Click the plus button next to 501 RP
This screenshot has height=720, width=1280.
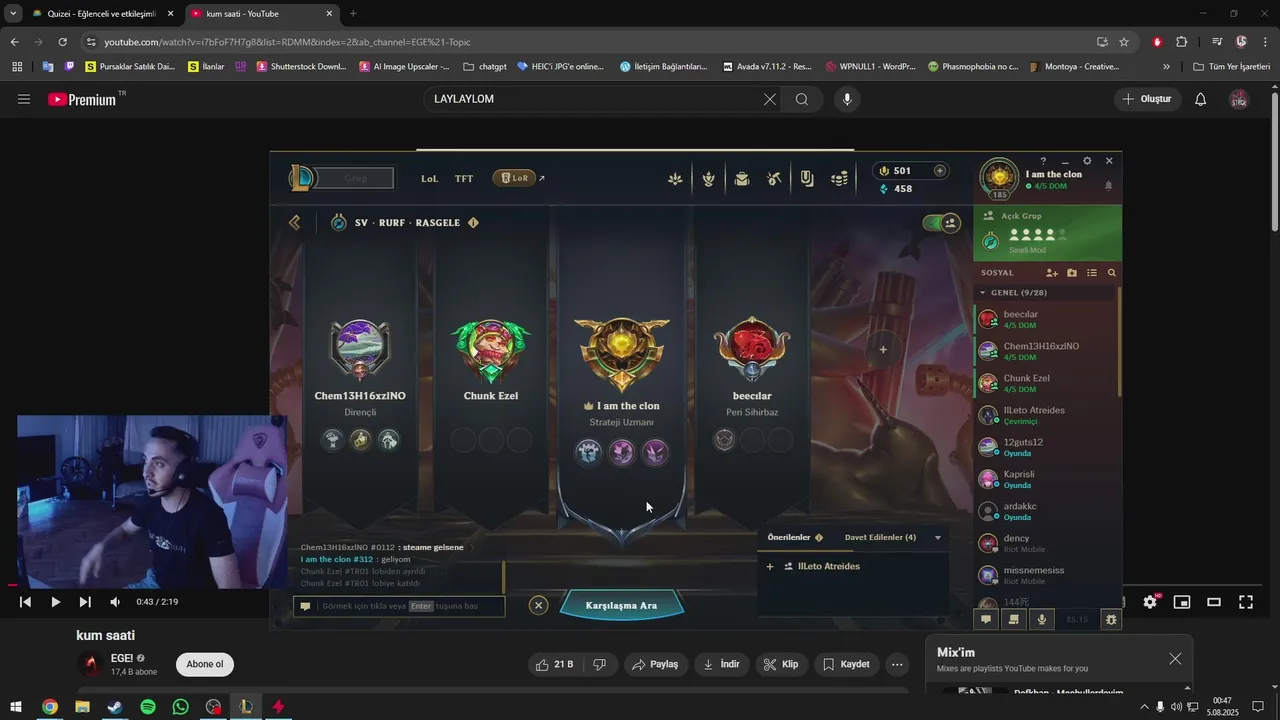pos(939,171)
